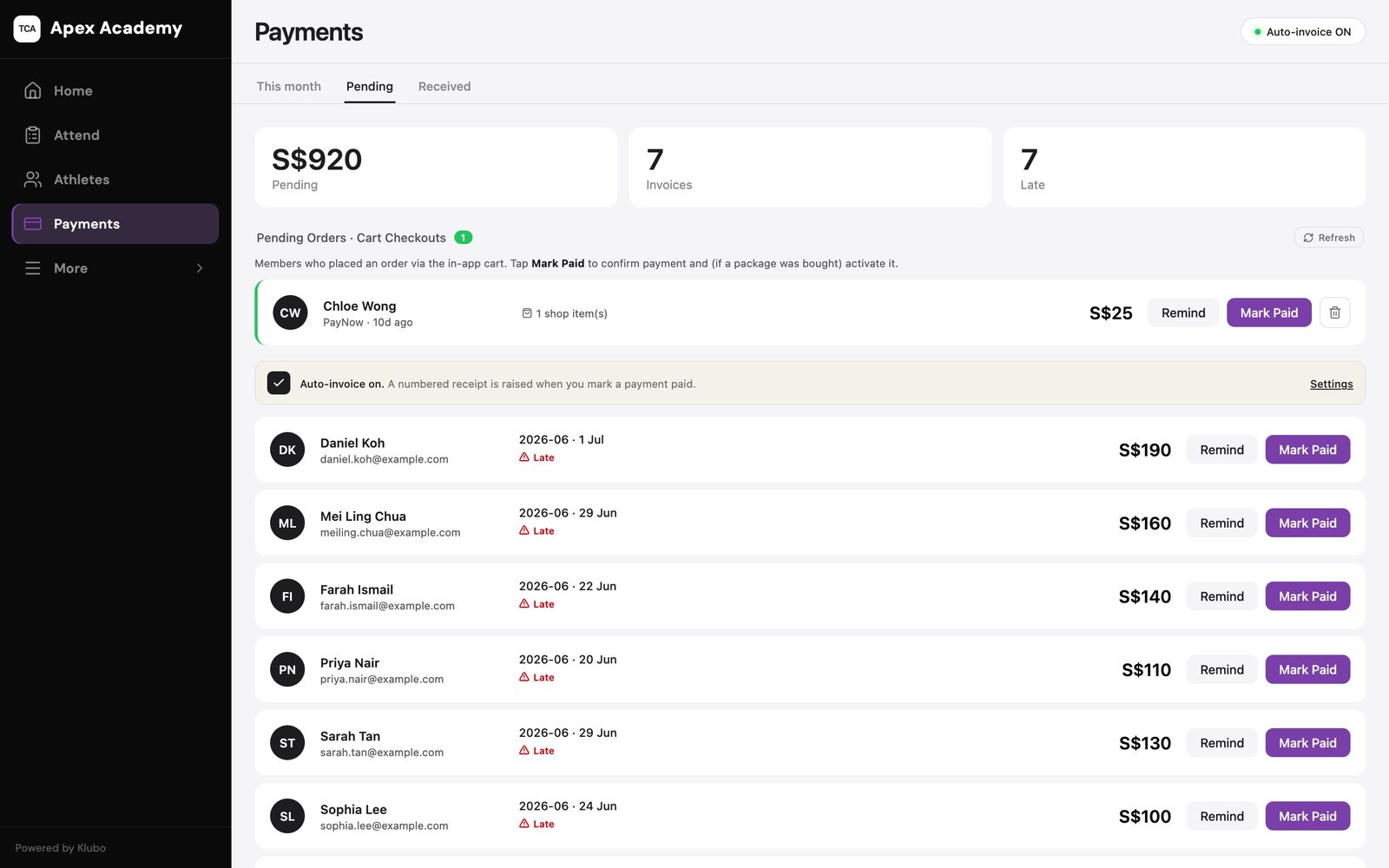The image size is (1389, 868).
Task: Click the PN avatar for Priya Nair
Action: tap(287, 669)
